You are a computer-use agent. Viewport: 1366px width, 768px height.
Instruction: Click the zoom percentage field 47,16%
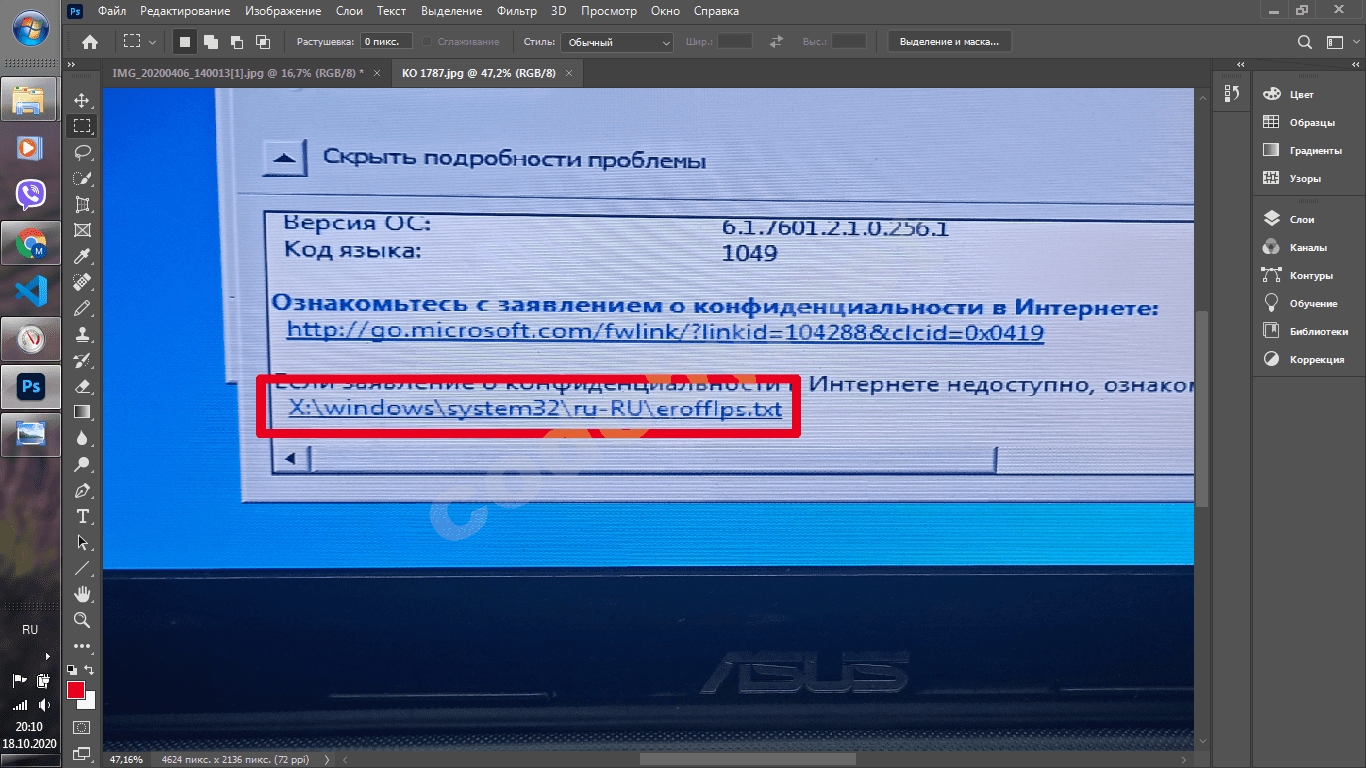(126, 759)
